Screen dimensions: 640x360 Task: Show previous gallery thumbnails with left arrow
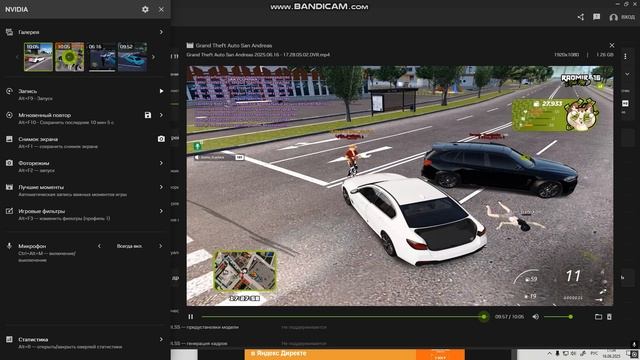17,57
